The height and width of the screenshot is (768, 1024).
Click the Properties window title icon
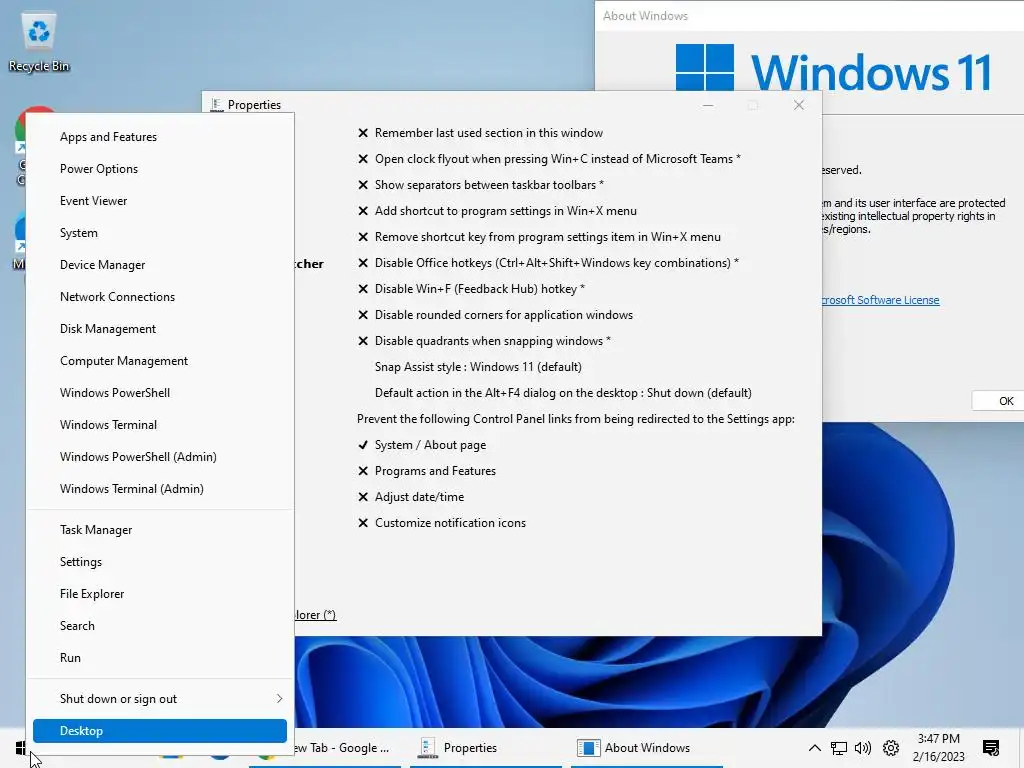pyautogui.click(x=217, y=104)
